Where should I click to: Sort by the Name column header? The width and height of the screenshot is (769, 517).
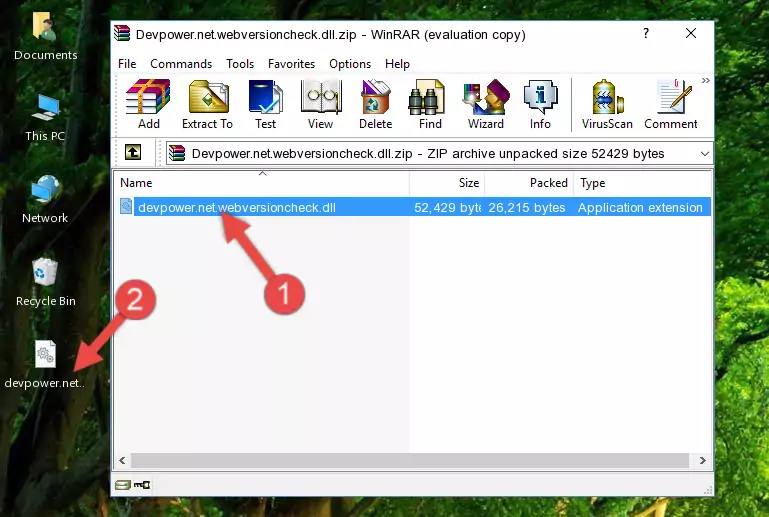coord(262,182)
